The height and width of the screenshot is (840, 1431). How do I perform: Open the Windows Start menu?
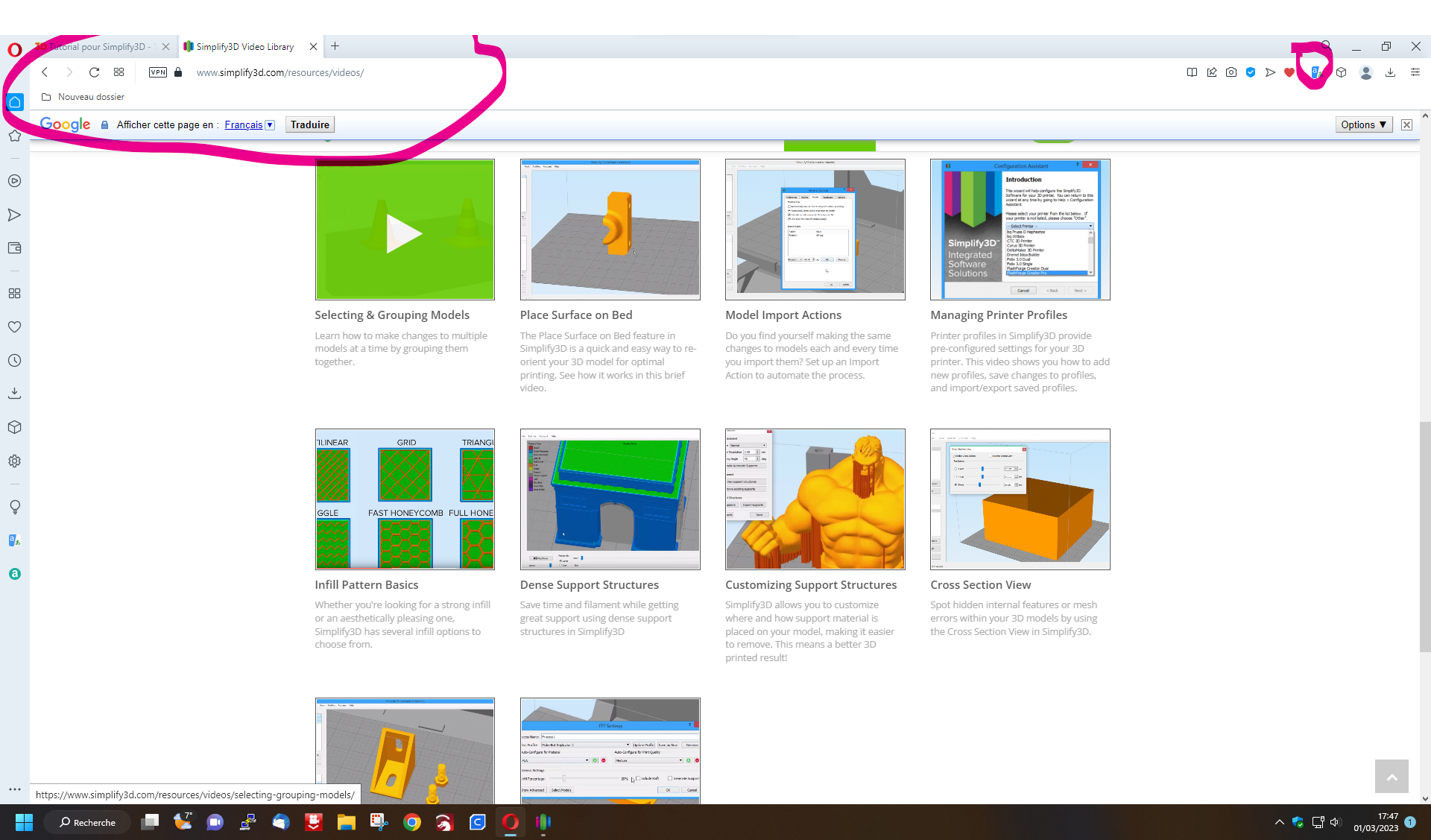[x=24, y=822]
